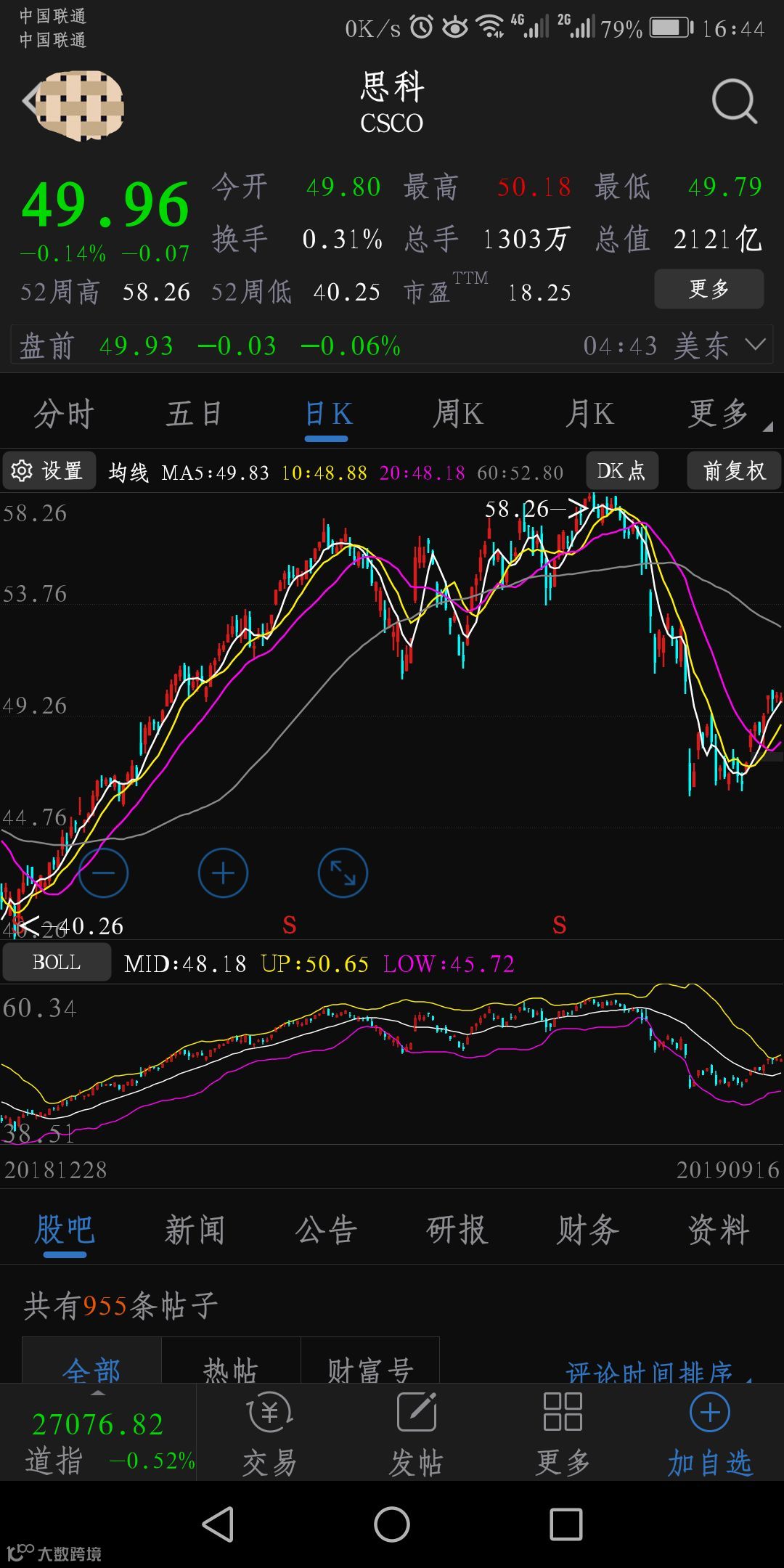Select the 日K chart tab
The height and width of the screenshot is (1568, 784).
coord(328,414)
